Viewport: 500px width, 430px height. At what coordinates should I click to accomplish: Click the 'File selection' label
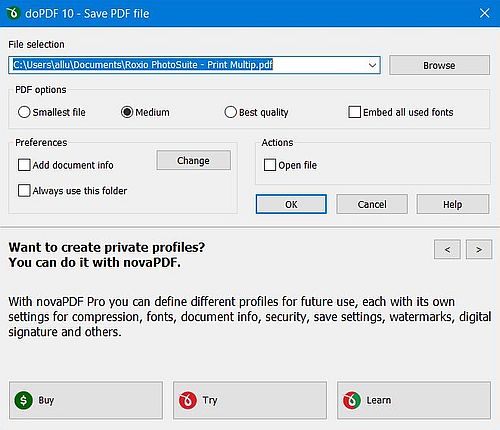[x=36, y=44]
